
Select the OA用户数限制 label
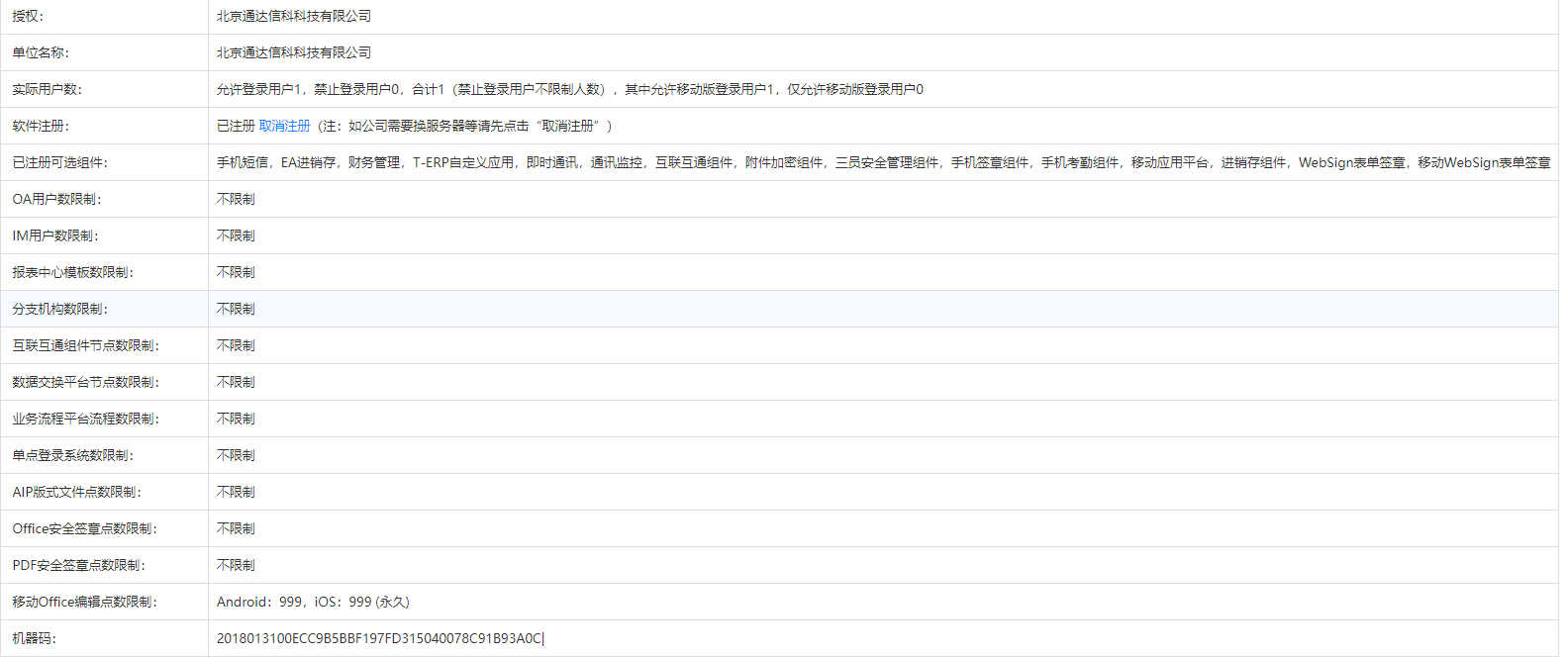pyautogui.click(x=56, y=199)
